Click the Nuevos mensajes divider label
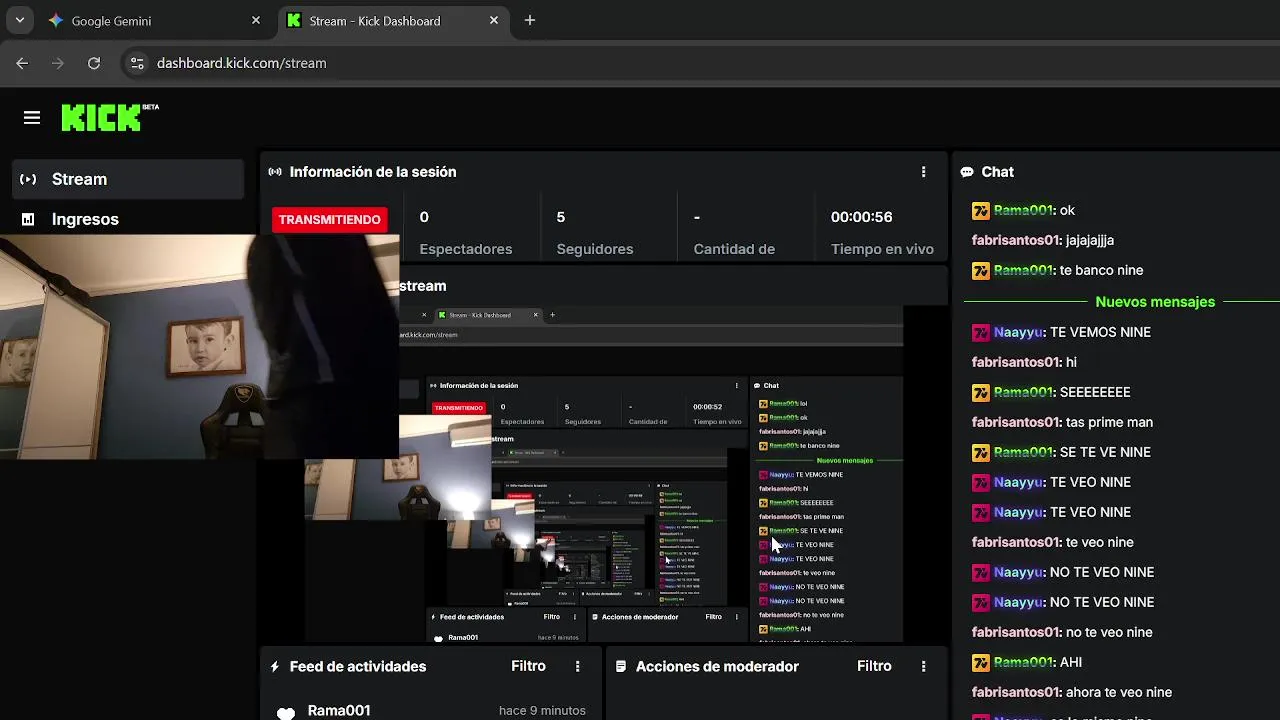Image resolution: width=1280 pixels, height=720 pixels. [x=1155, y=302]
